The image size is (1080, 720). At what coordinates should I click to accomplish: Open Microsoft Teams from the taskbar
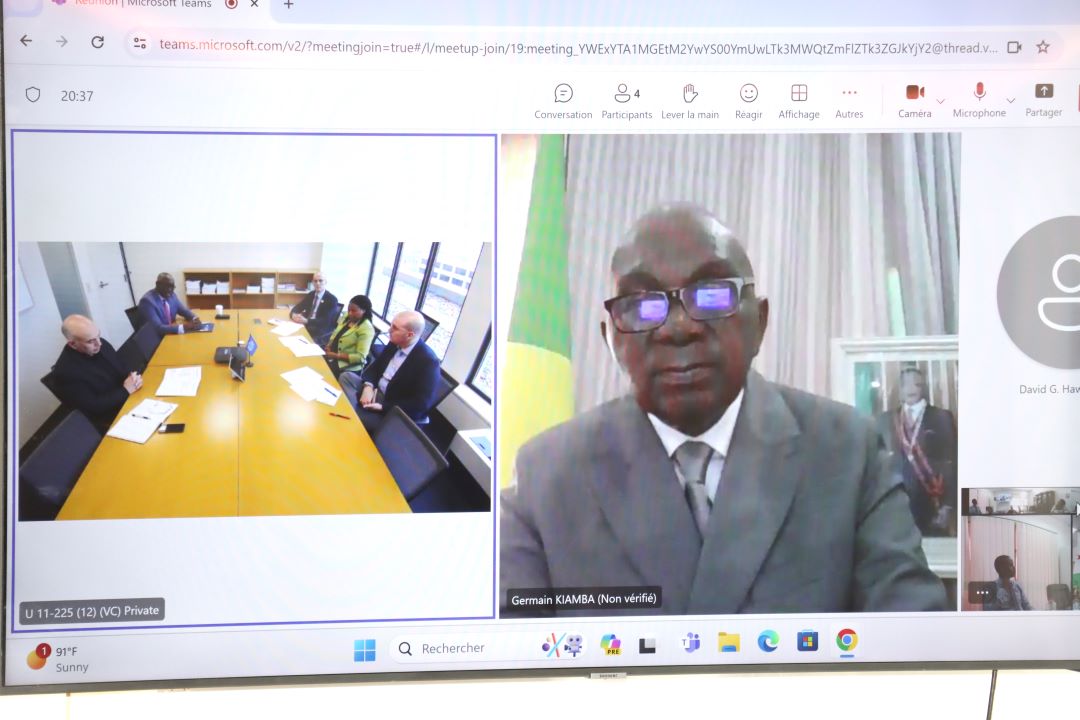690,643
